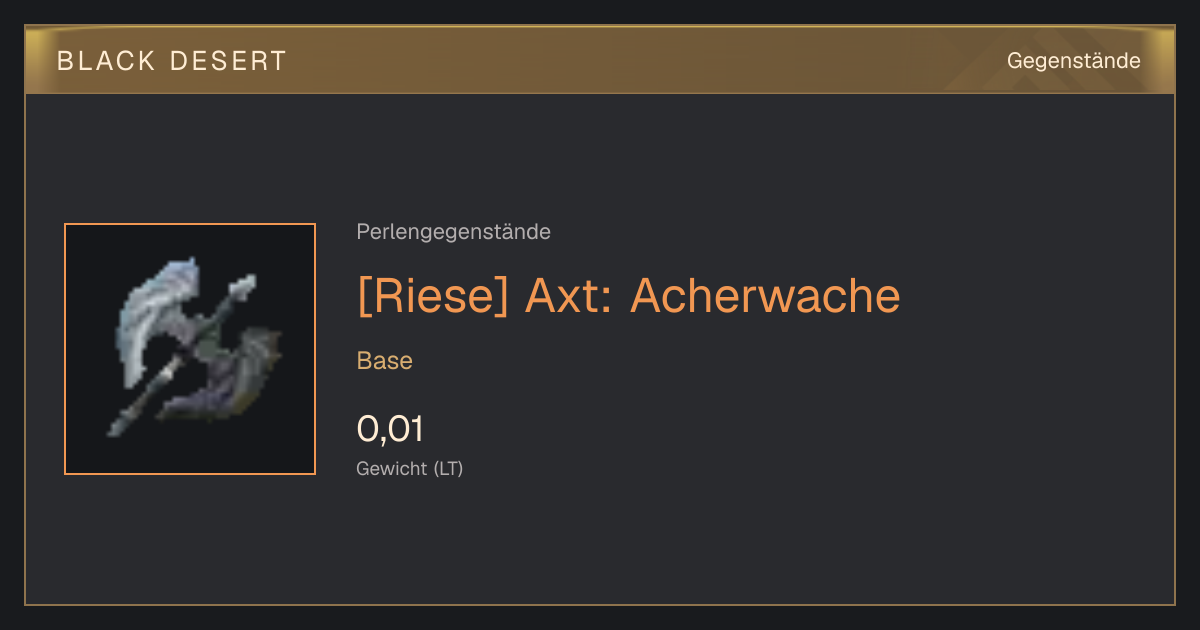Click the word Axt: in title

coord(569,296)
